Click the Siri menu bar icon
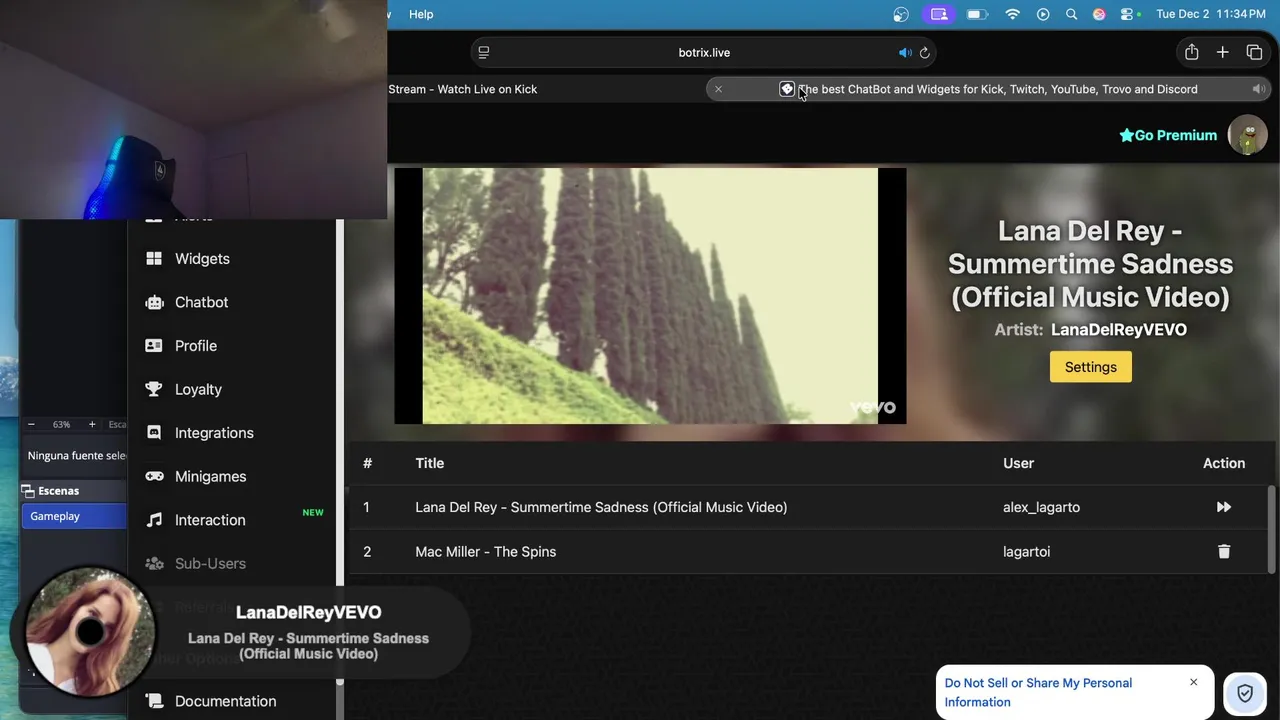1280x720 pixels. [1099, 14]
